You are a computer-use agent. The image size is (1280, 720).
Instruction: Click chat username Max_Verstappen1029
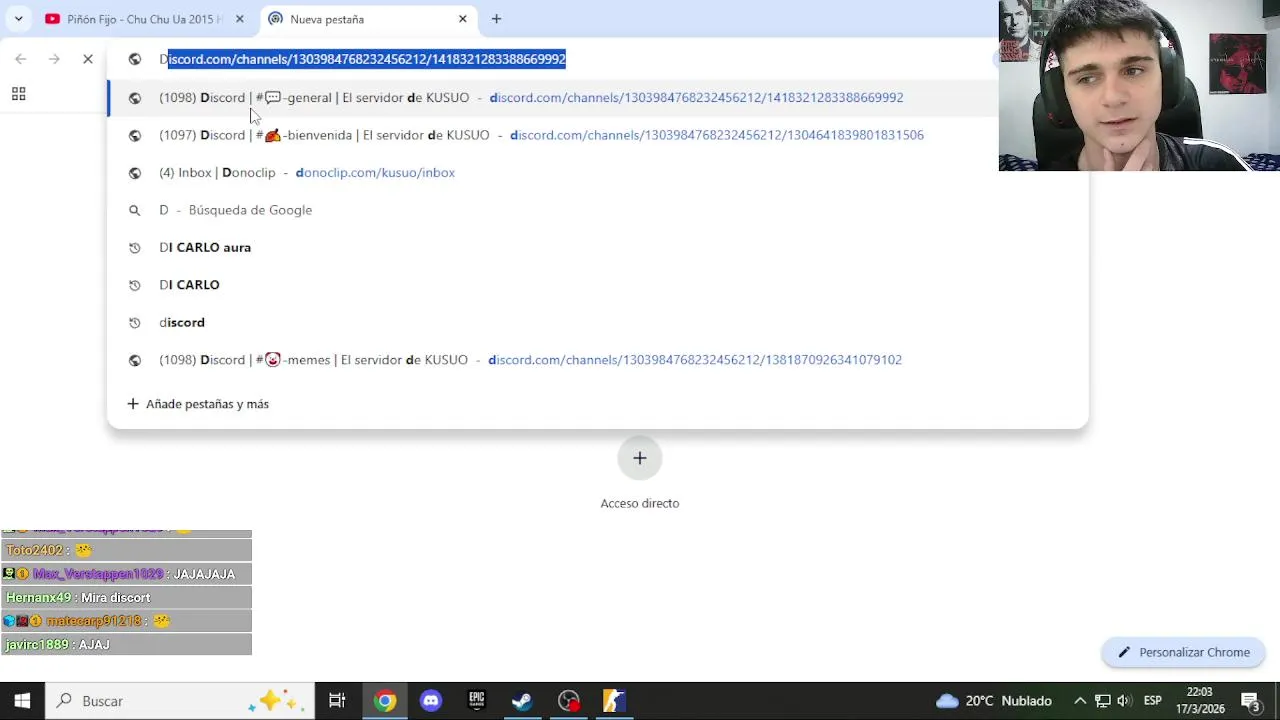click(x=98, y=574)
